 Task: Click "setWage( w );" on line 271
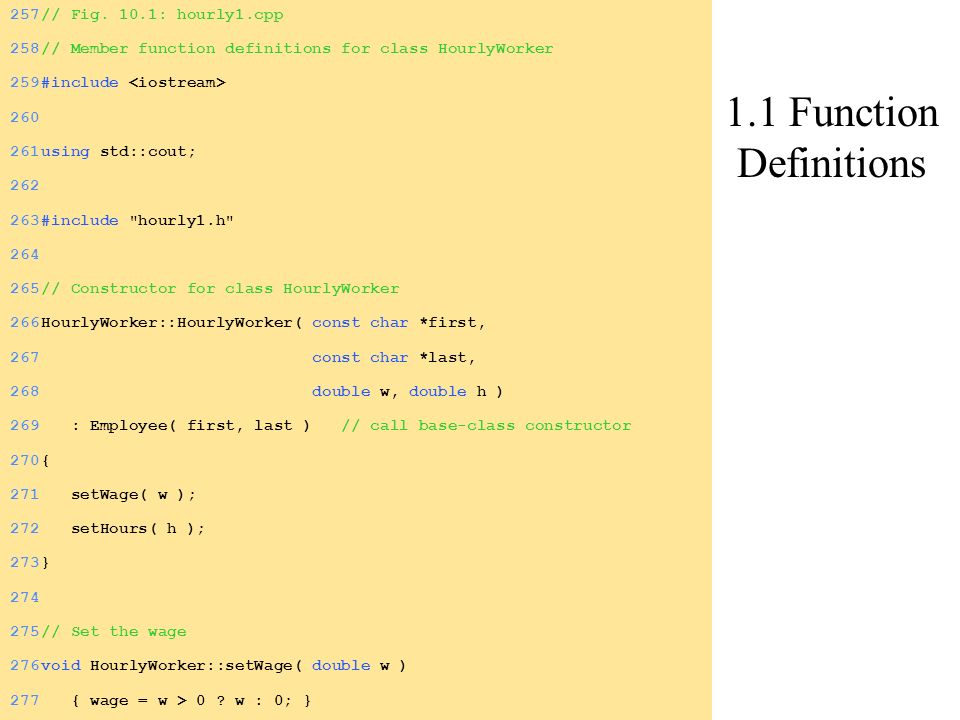click(x=133, y=494)
